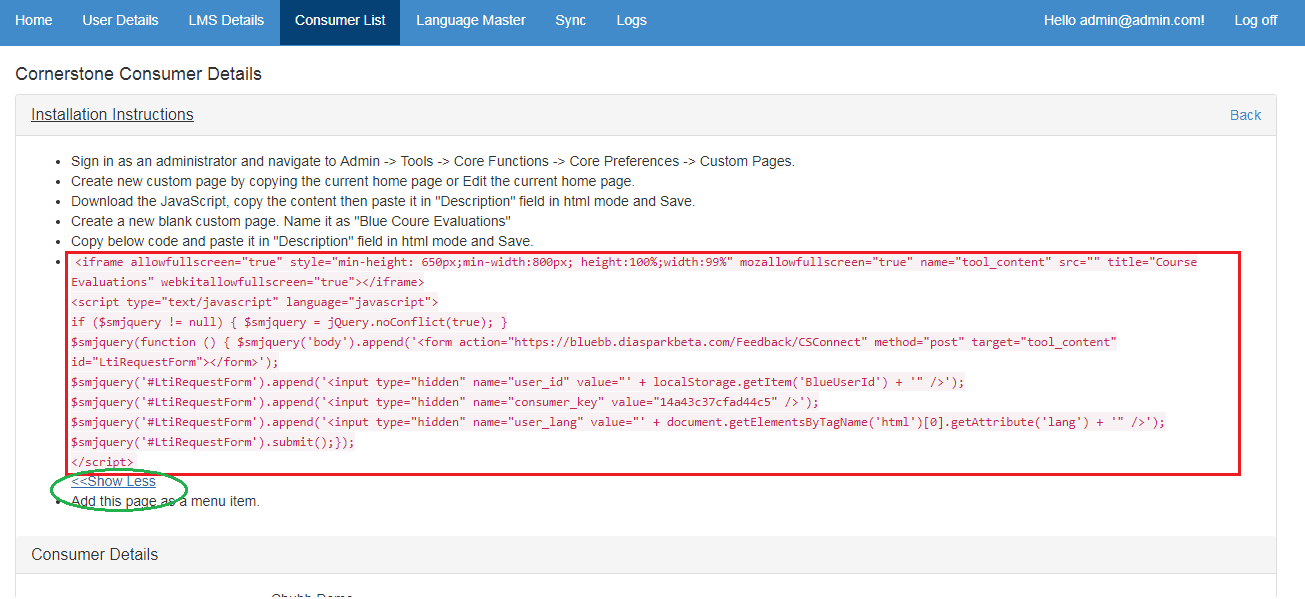Click the Consumer Details section header
This screenshot has height=599, width=1305.
(94, 554)
